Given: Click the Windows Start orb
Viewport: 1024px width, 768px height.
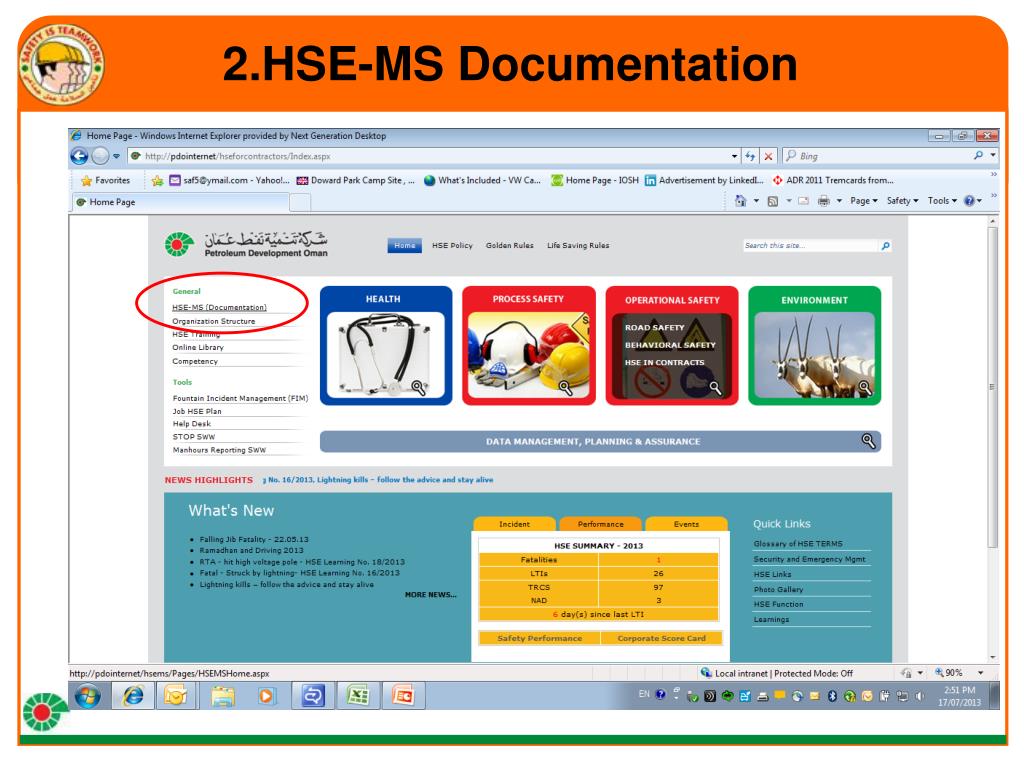Looking at the screenshot, I should [x=88, y=697].
